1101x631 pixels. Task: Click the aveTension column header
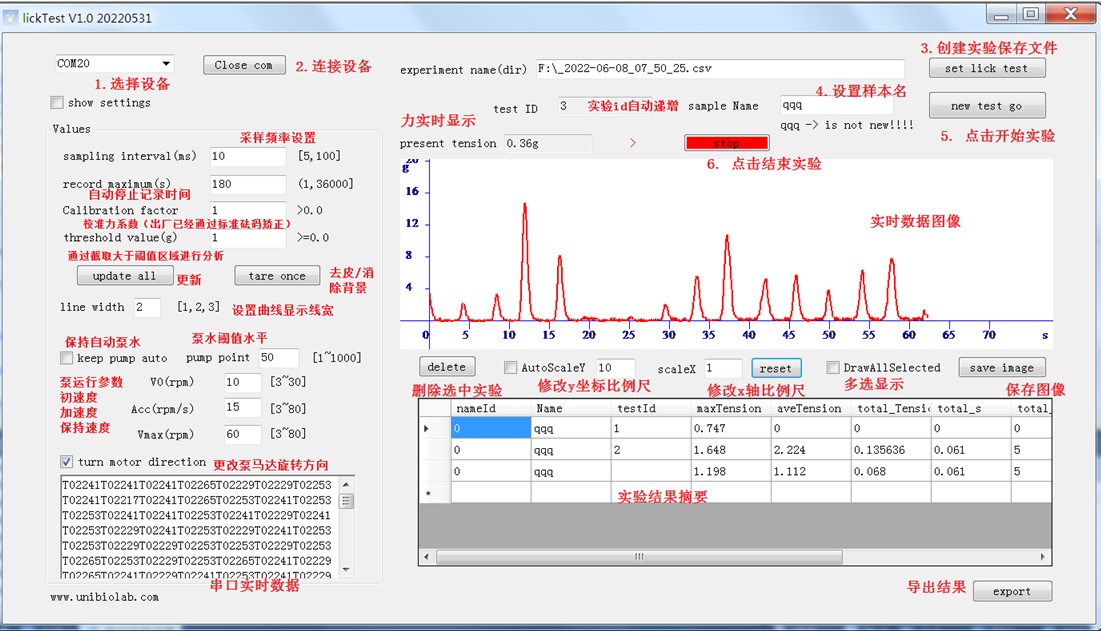(811, 409)
